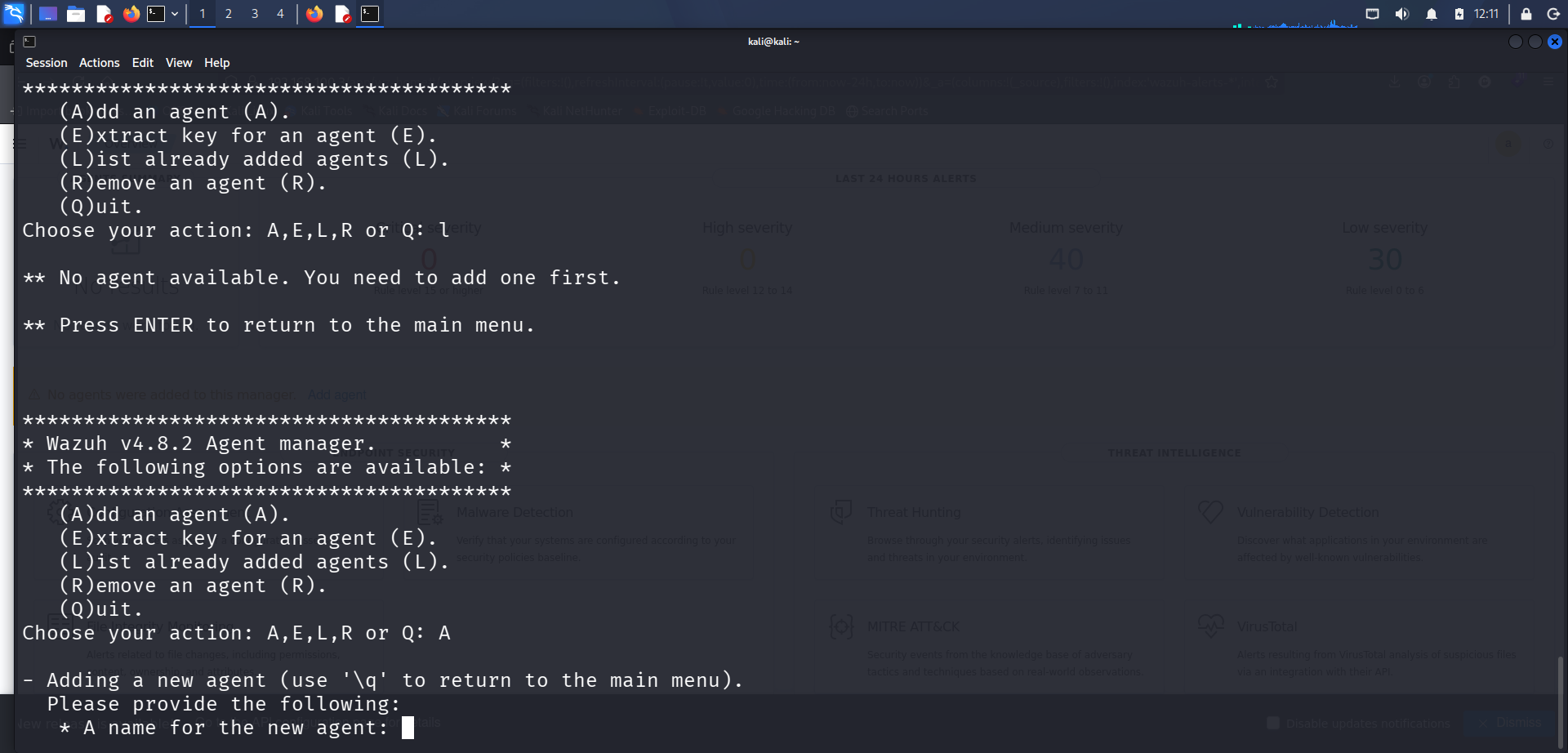Click the file manager folder icon in panel
The width and height of the screenshot is (1568, 753).
76,14
